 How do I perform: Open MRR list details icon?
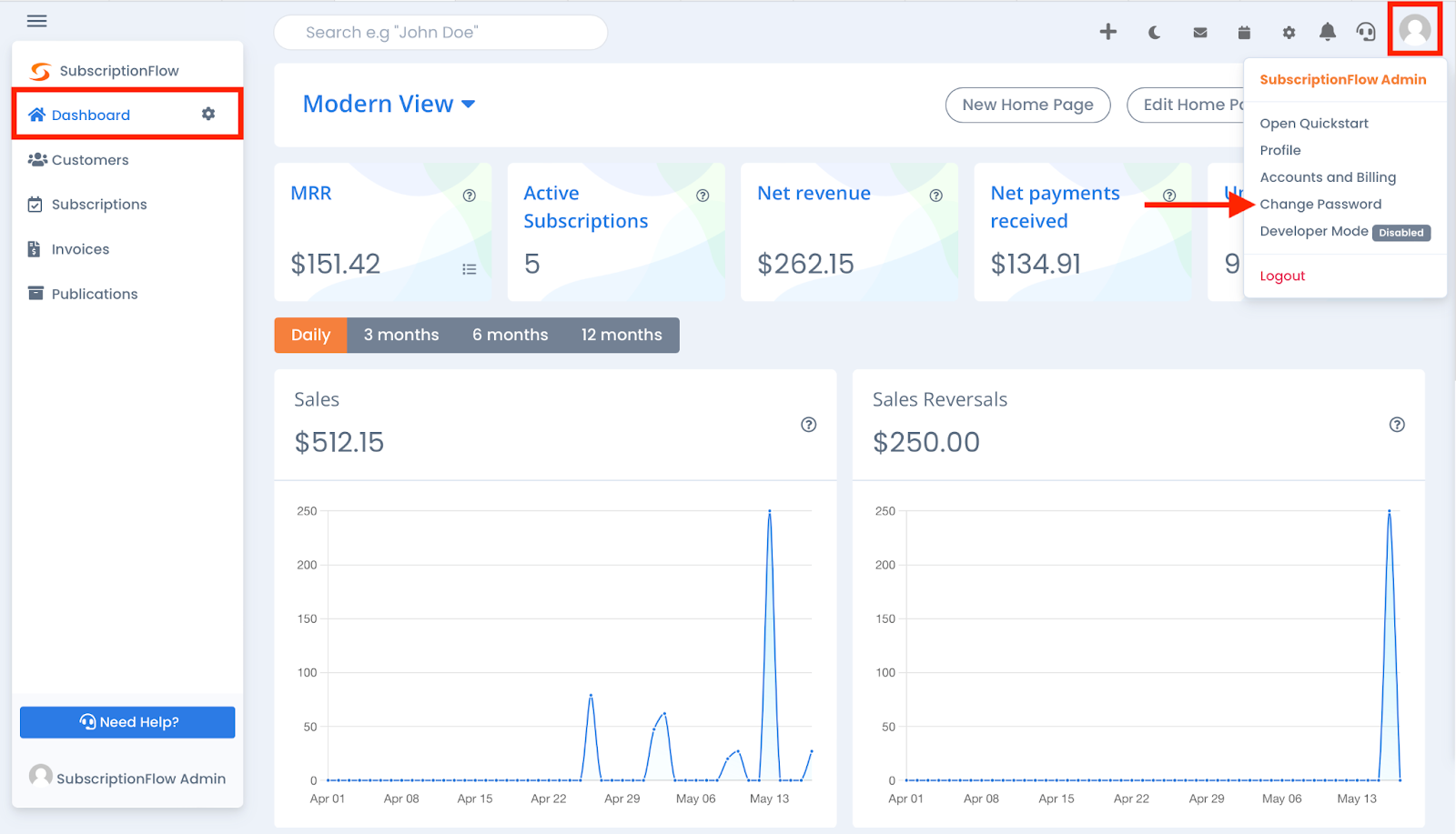pyautogui.click(x=470, y=269)
